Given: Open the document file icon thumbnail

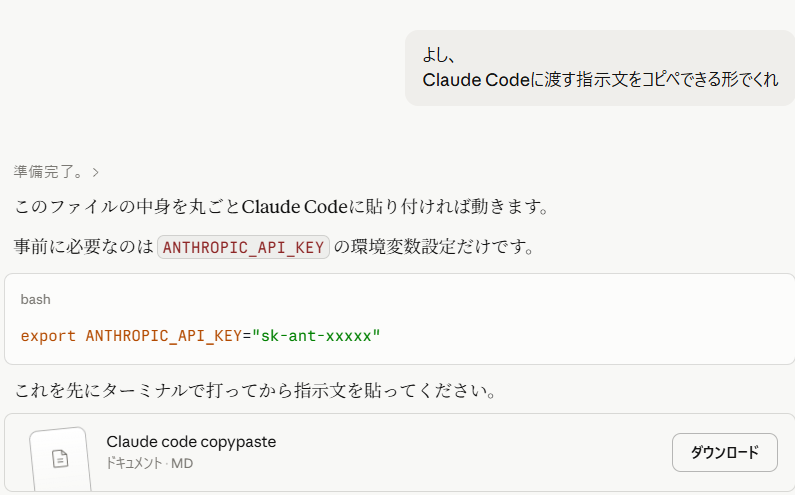Looking at the screenshot, I should coord(60,459).
